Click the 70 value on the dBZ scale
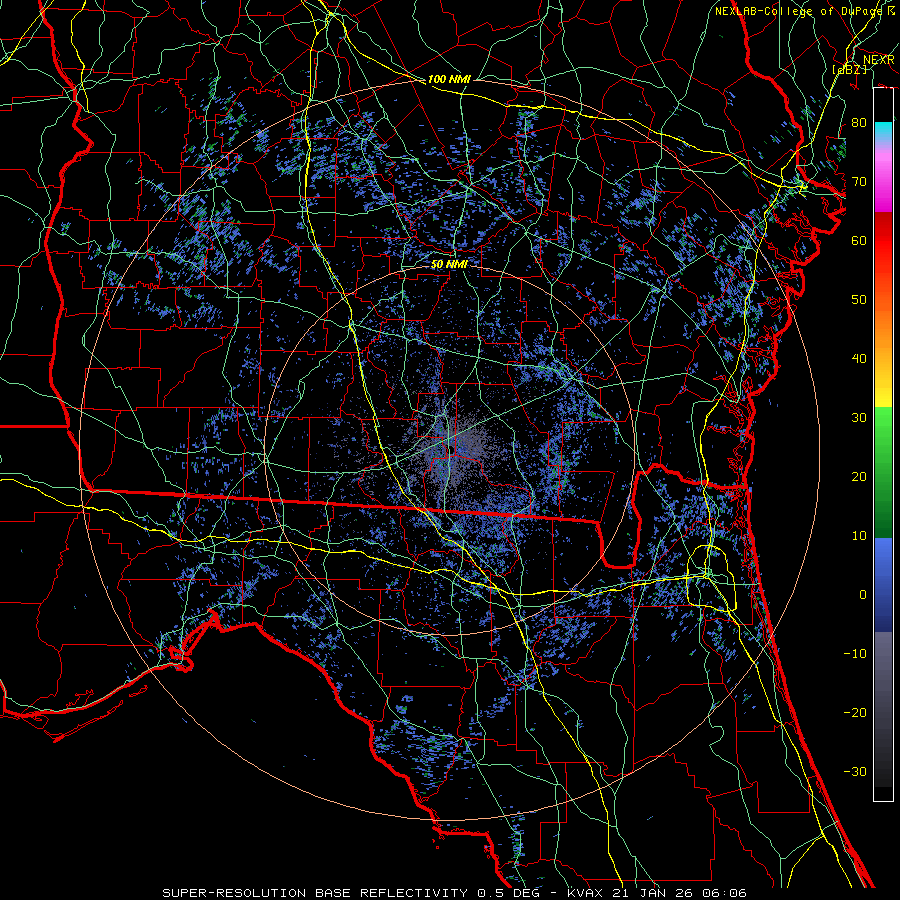900x900 pixels. [x=859, y=181]
